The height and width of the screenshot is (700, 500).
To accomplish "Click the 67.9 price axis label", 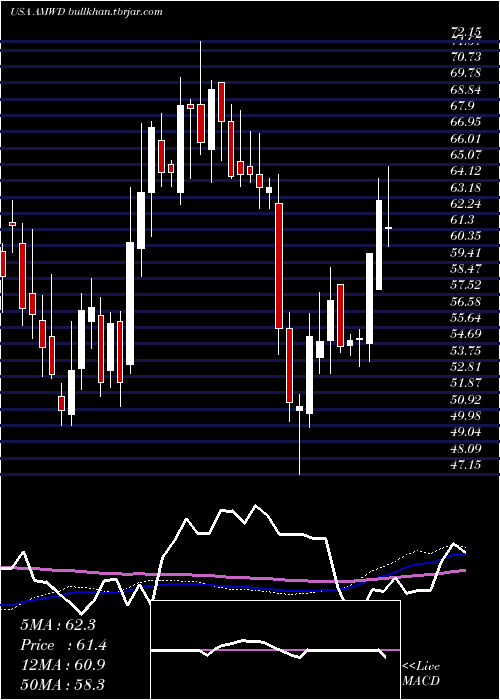I will tap(463, 106).
